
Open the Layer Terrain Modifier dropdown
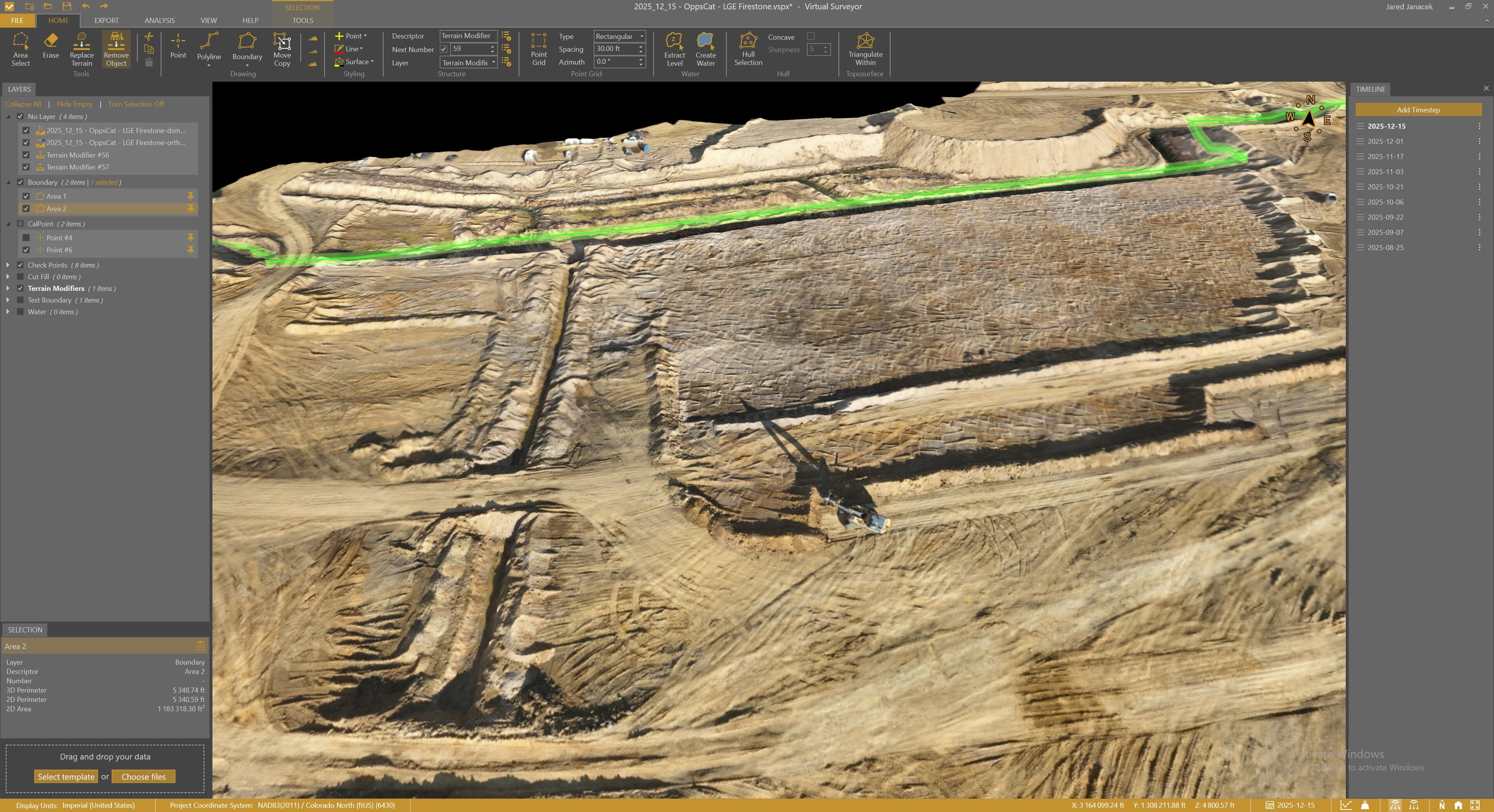point(468,63)
